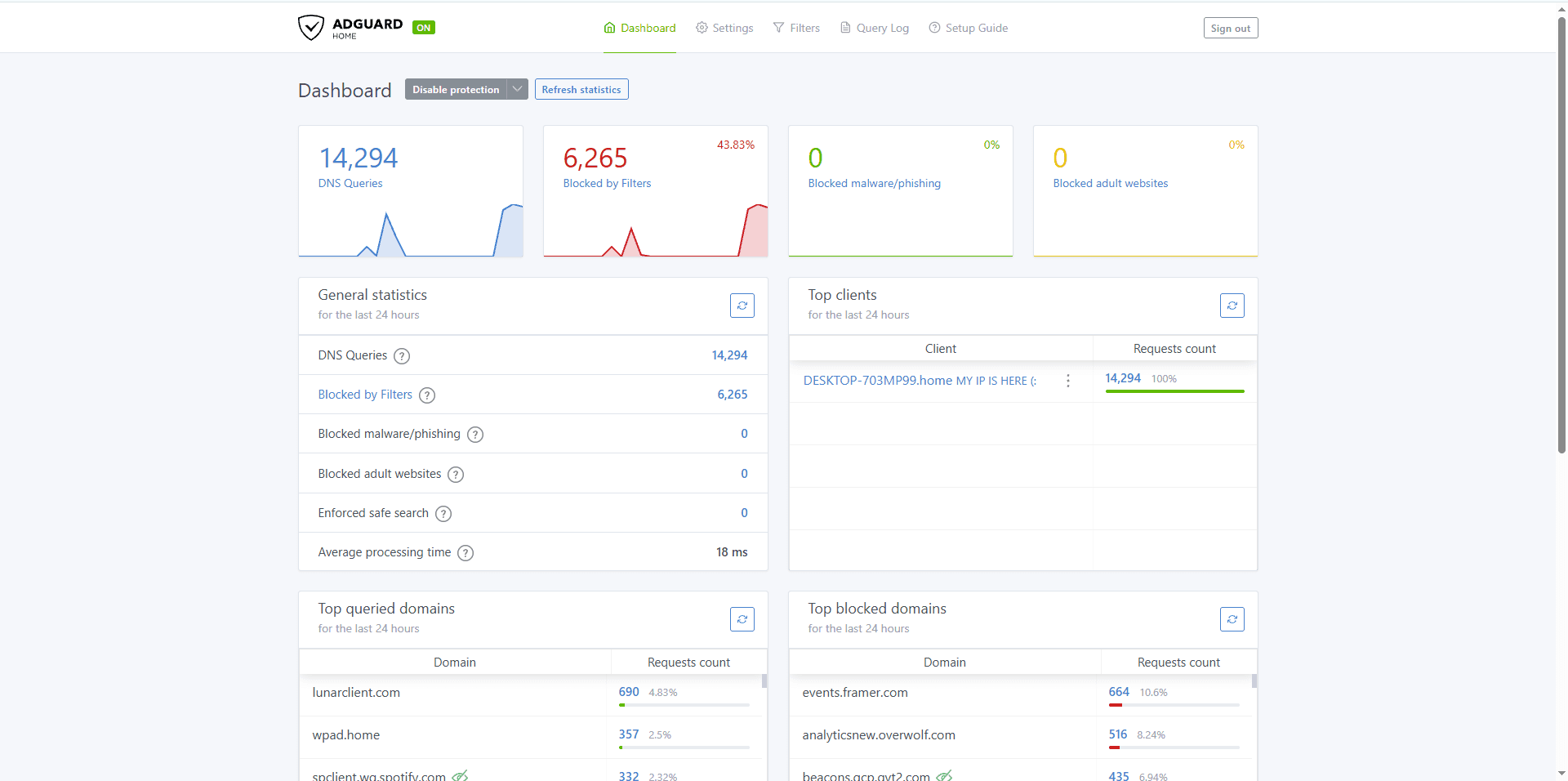Show help for DNS Queries row
Image resolution: width=1568 pixels, height=781 pixels.
tap(402, 356)
